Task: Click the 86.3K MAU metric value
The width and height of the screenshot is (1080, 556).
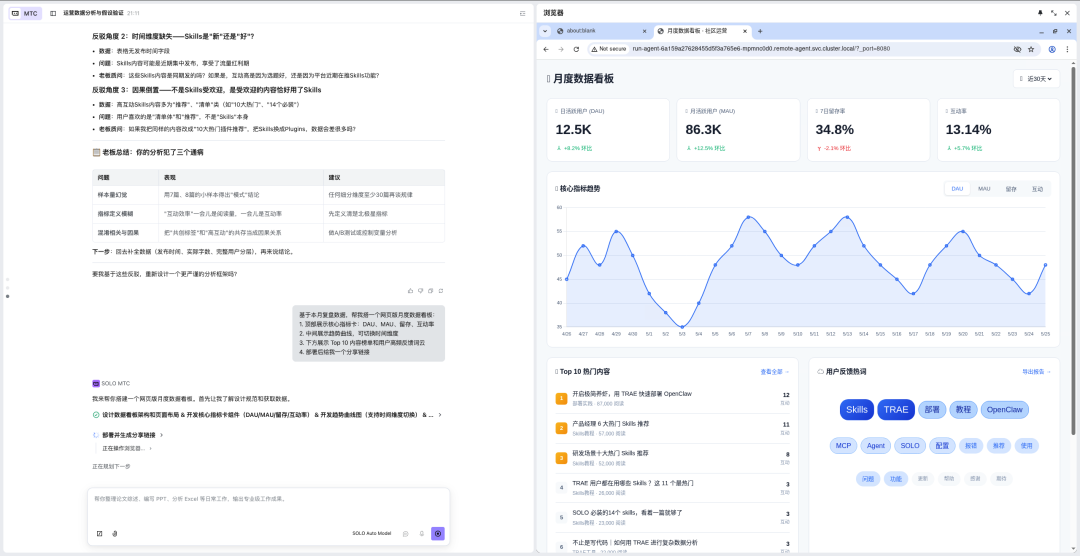Action: pos(703,130)
